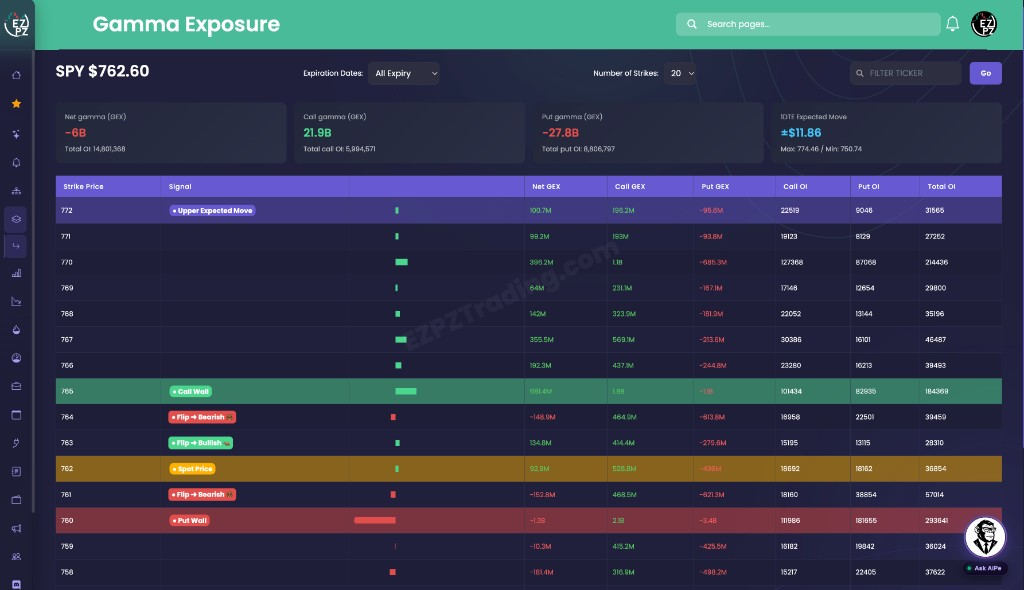Viewport: 1024px width, 590px height.
Task: Select strike price 759 in the table
Action: 67,546
